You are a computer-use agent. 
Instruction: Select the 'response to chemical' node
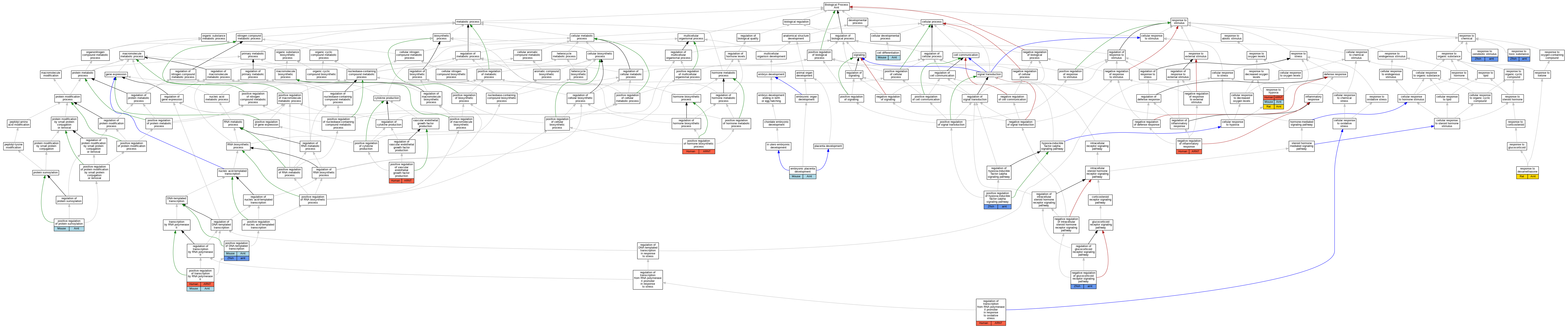1467,37
